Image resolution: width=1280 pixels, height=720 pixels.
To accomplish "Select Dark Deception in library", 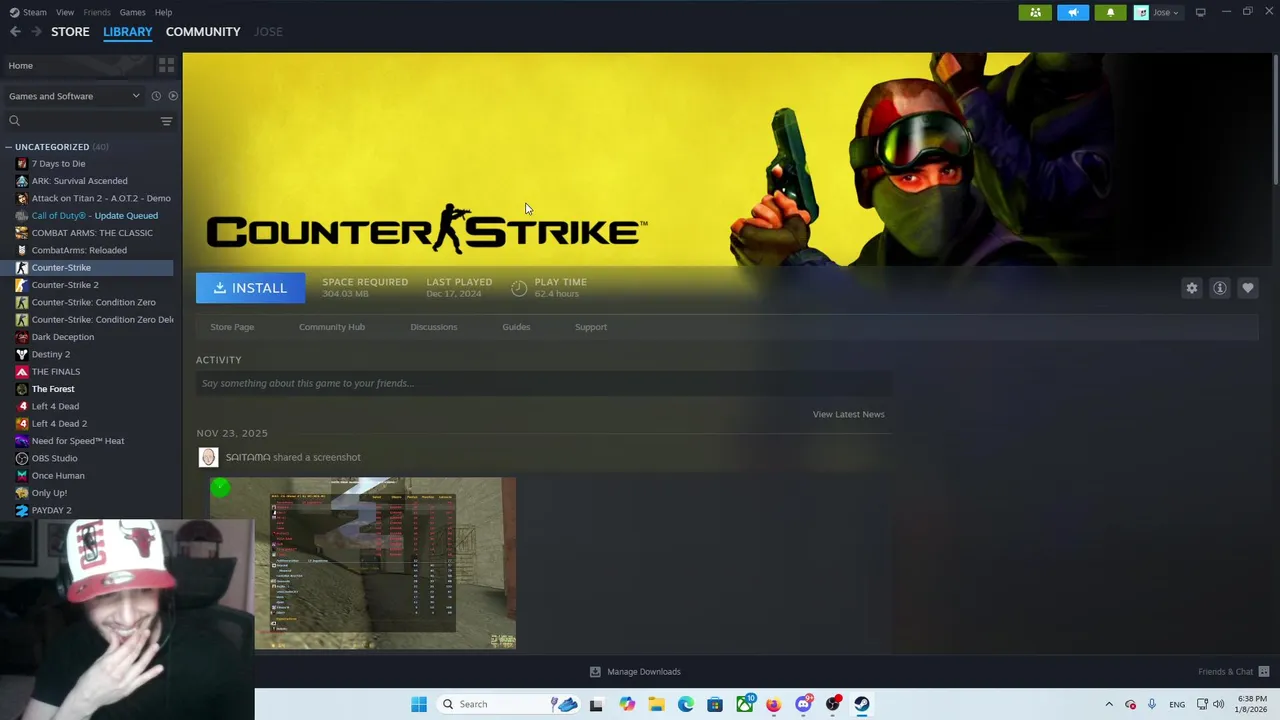I will click(x=62, y=337).
